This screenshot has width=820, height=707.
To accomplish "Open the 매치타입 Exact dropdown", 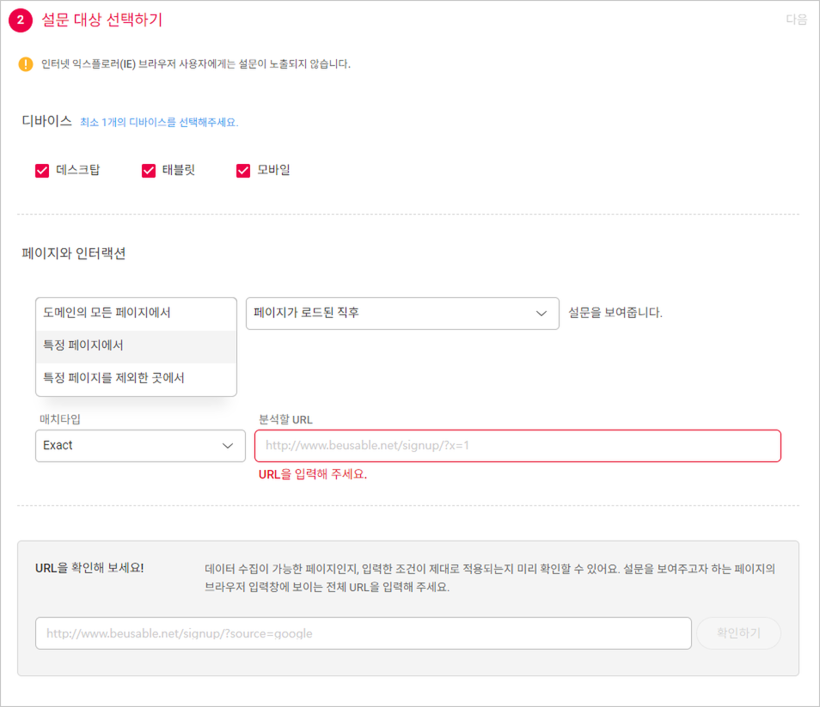I will (140, 446).
